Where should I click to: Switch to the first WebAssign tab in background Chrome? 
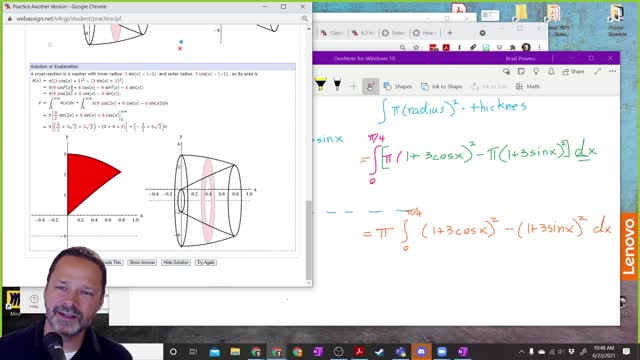pos(332,33)
